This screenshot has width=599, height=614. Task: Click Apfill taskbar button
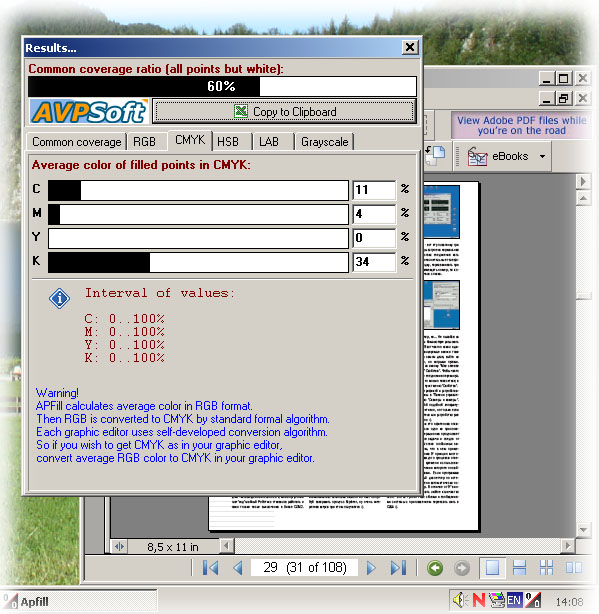click(x=79, y=601)
